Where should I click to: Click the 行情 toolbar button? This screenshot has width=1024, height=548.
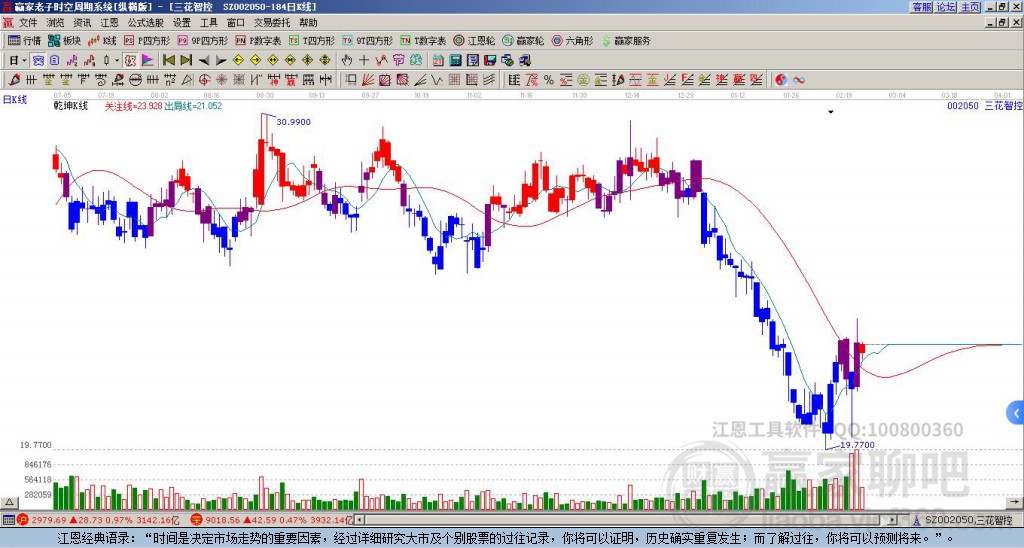(24, 40)
